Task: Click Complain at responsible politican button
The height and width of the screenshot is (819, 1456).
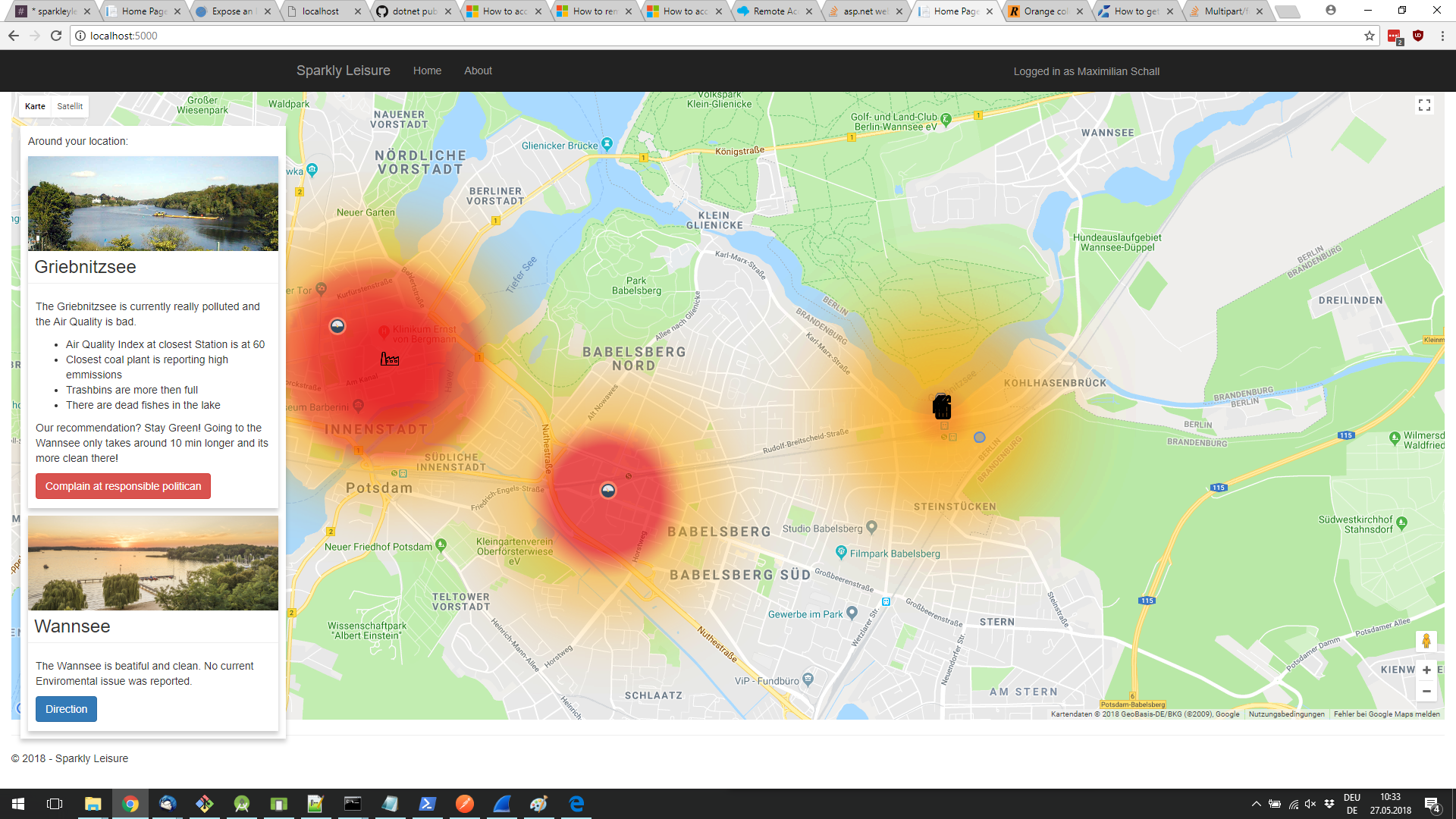Action: click(123, 486)
